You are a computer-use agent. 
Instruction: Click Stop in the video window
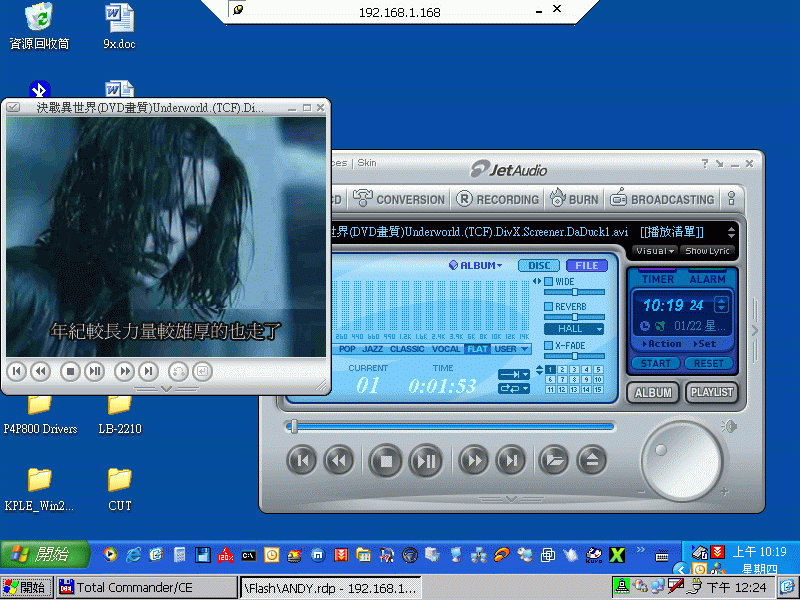coord(70,371)
